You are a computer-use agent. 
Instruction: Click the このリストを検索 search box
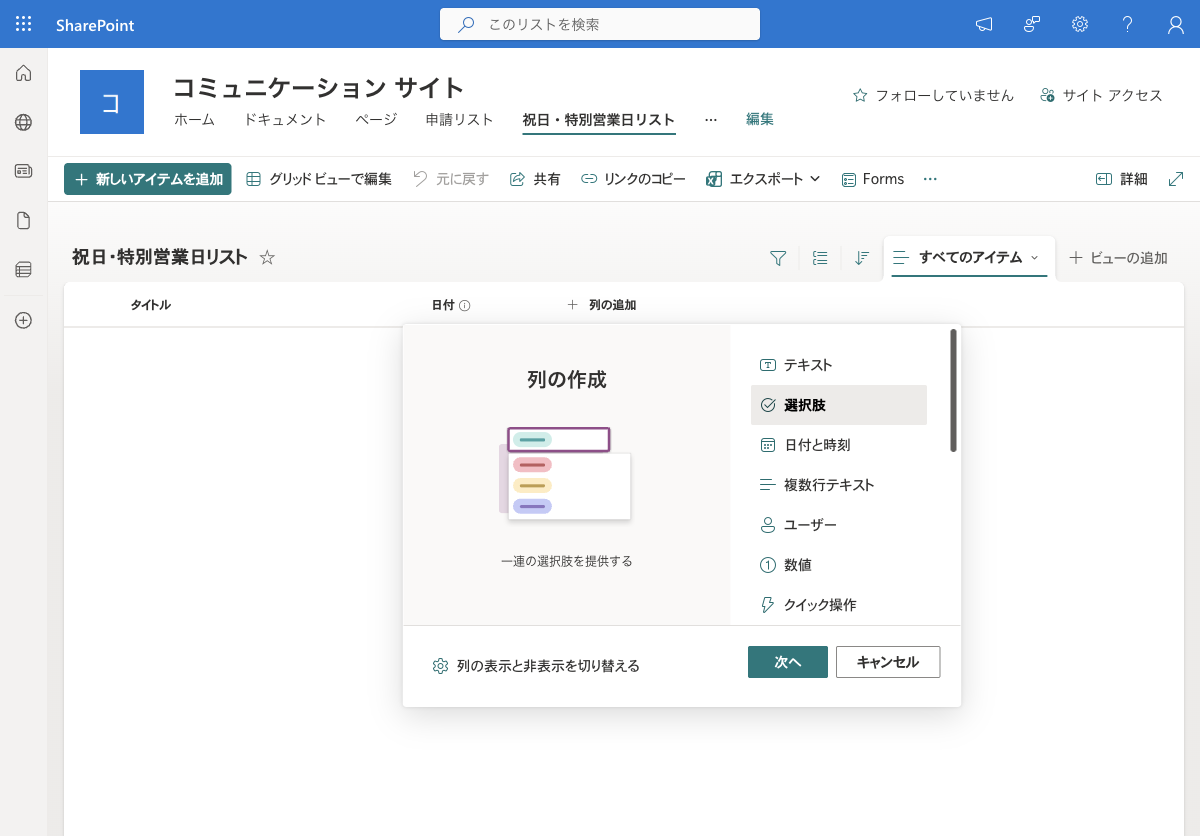[600, 24]
